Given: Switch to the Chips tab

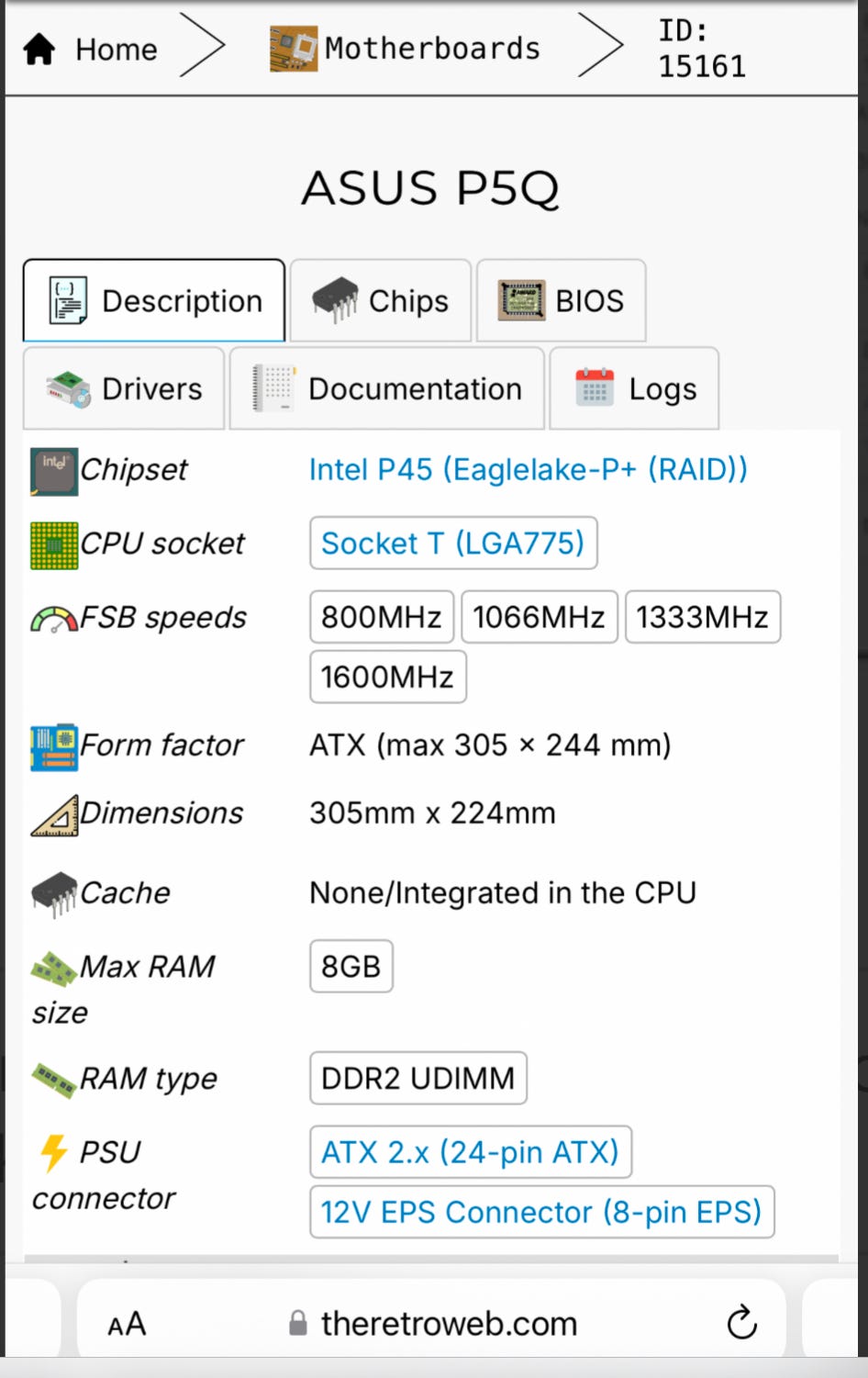Looking at the screenshot, I should 381,300.
